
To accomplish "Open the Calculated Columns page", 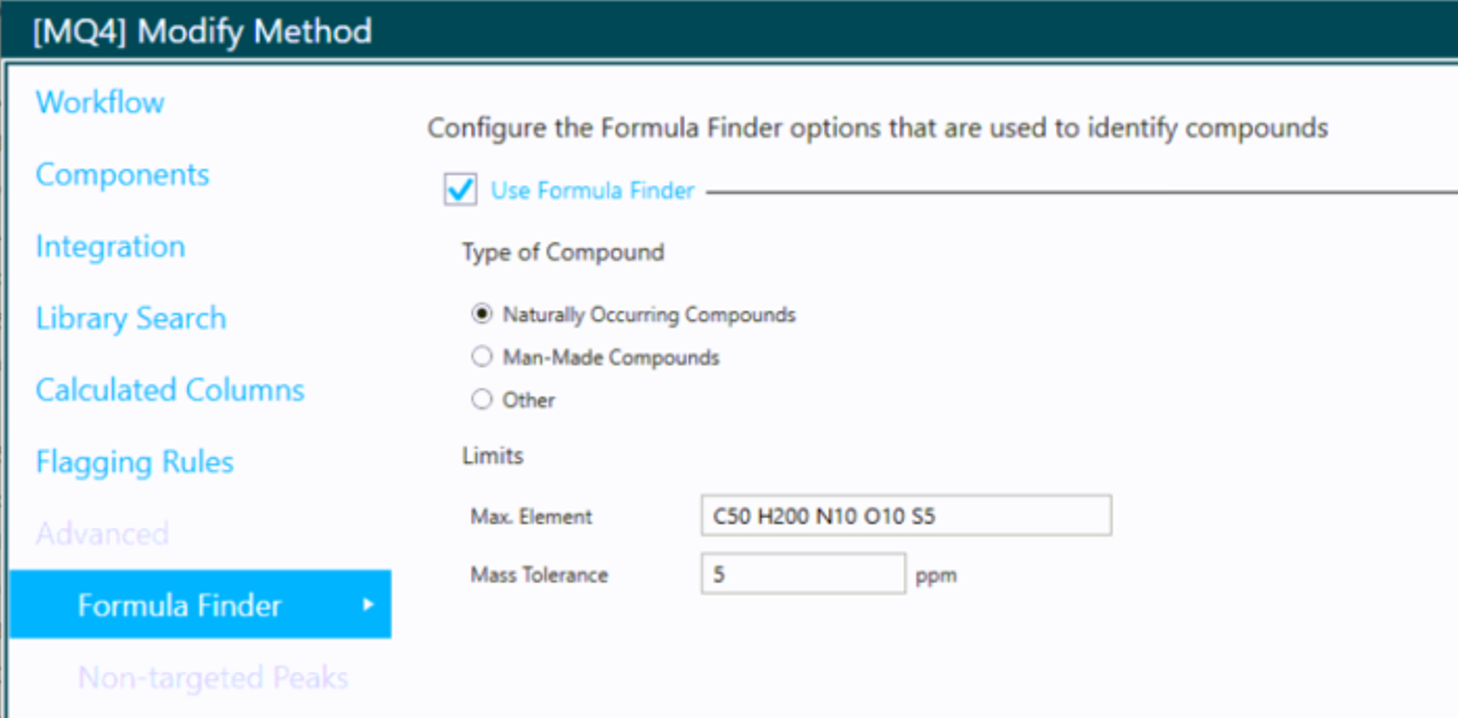I will [170, 390].
